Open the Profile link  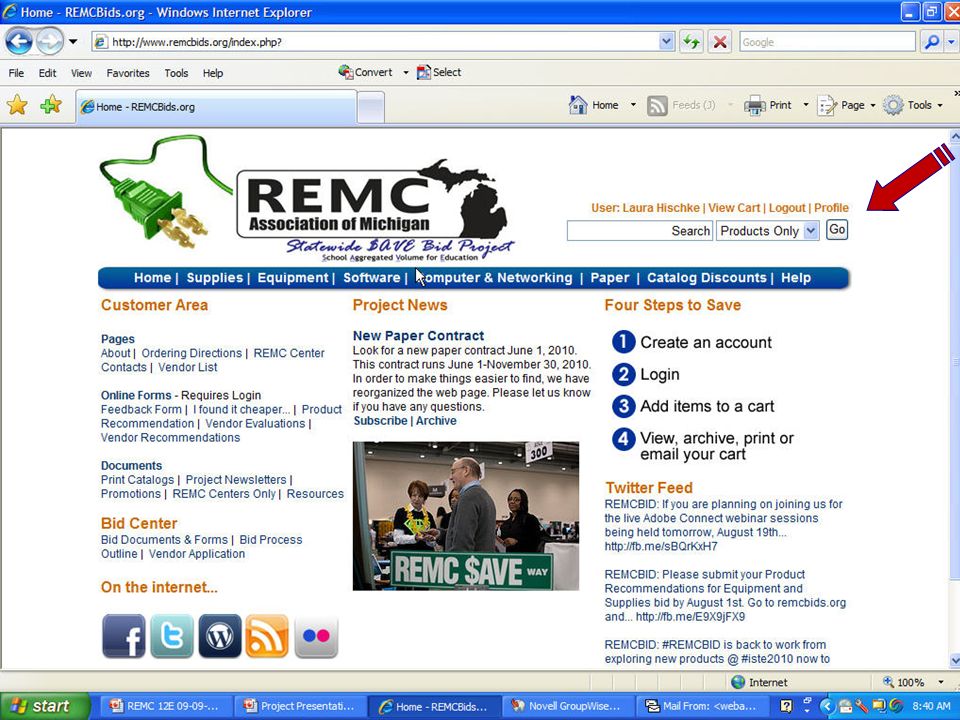click(831, 208)
